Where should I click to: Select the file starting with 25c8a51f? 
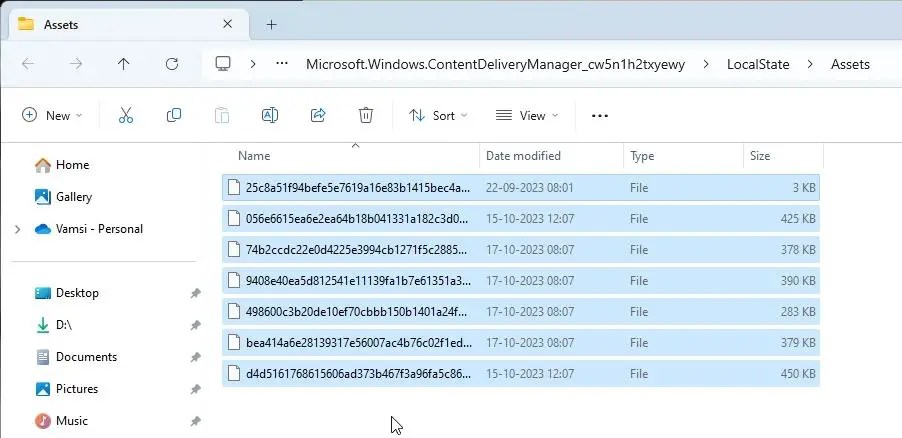coord(357,187)
